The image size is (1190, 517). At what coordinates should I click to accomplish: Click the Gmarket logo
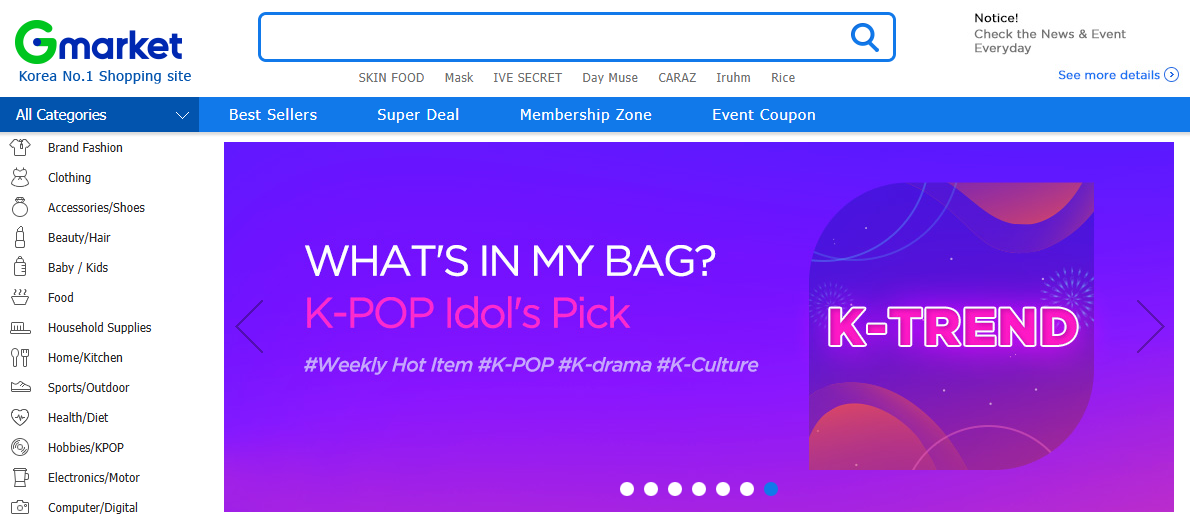coord(99,43)
